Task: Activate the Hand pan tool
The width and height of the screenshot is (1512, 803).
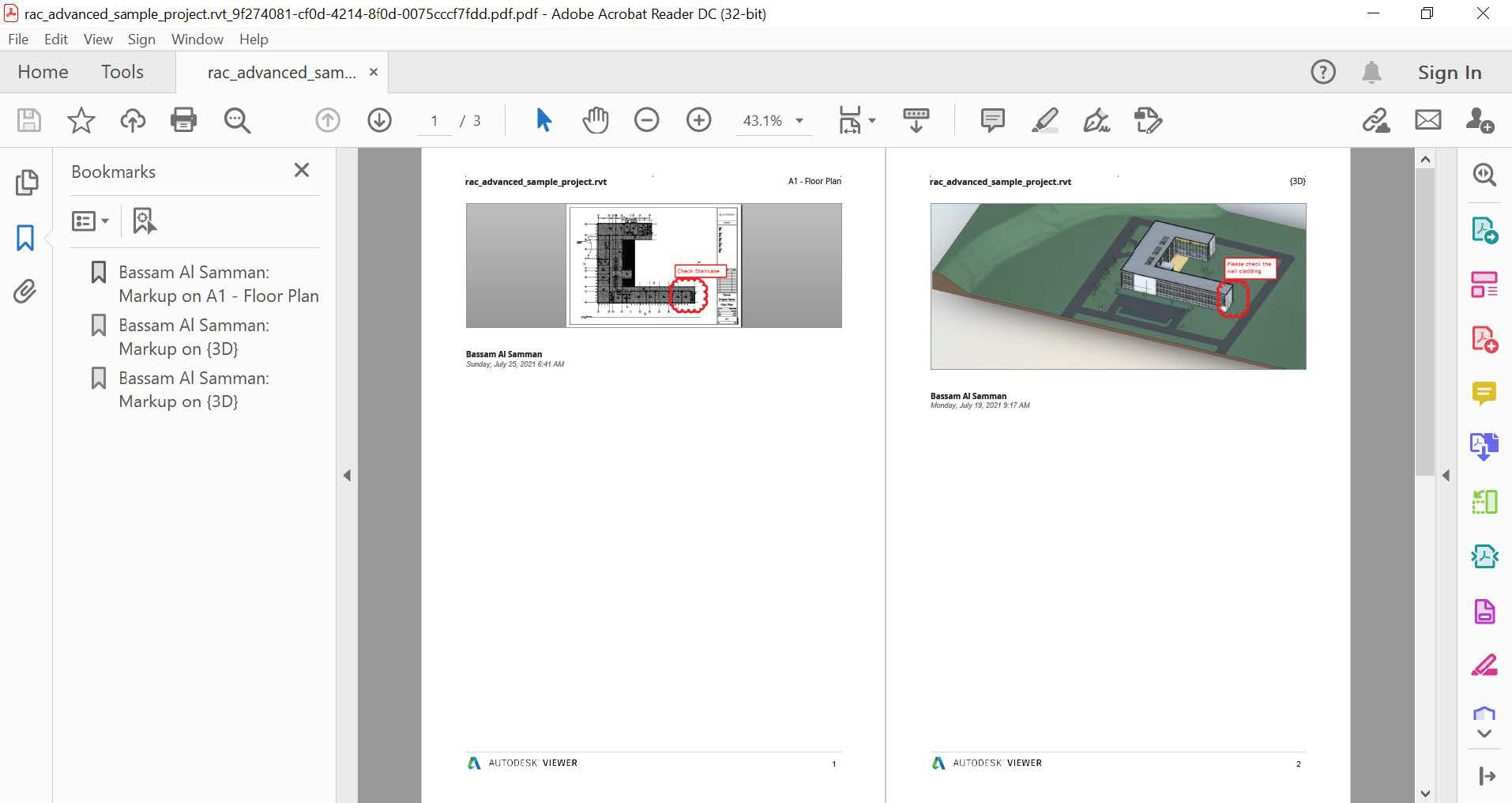Action: click(596, 120)
